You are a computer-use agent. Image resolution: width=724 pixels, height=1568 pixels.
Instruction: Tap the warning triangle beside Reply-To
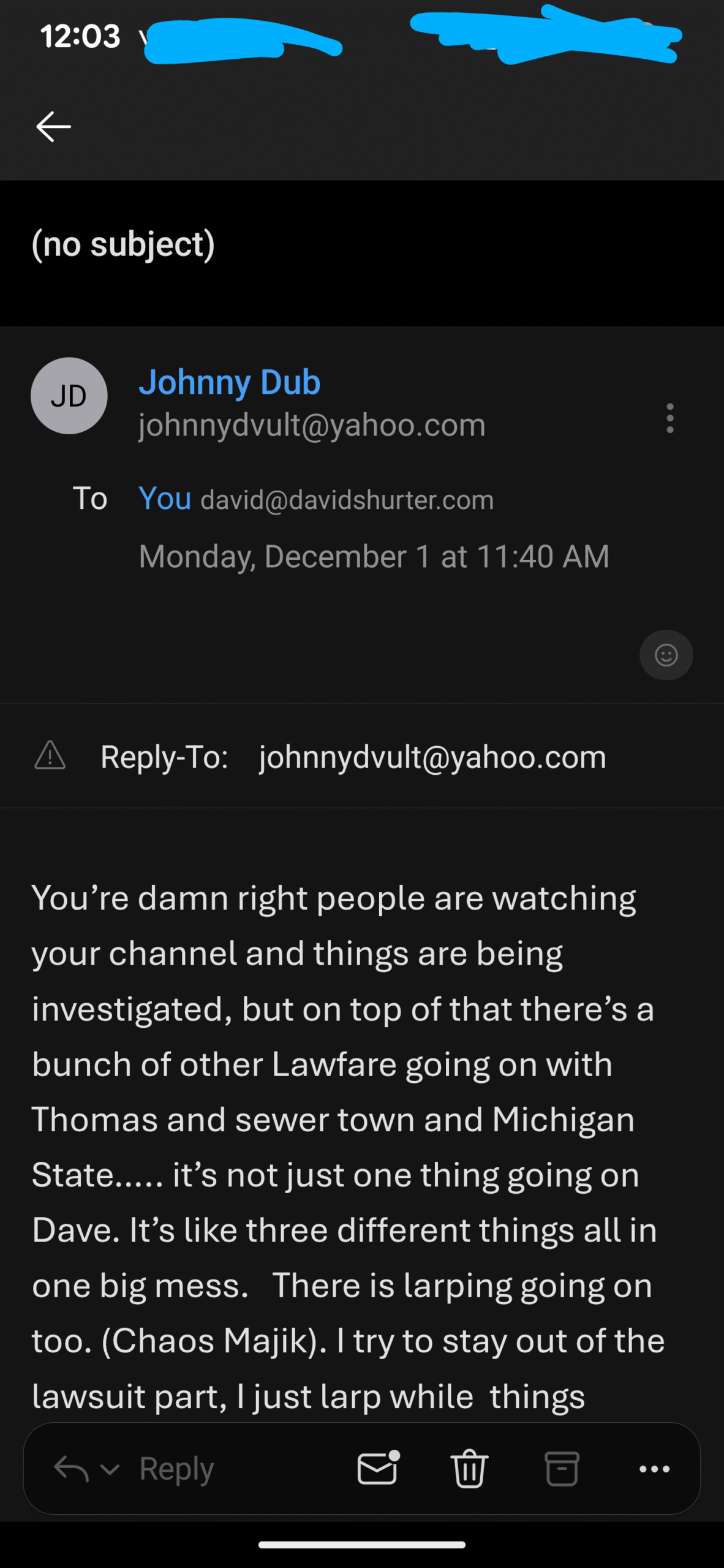(50, 755)
